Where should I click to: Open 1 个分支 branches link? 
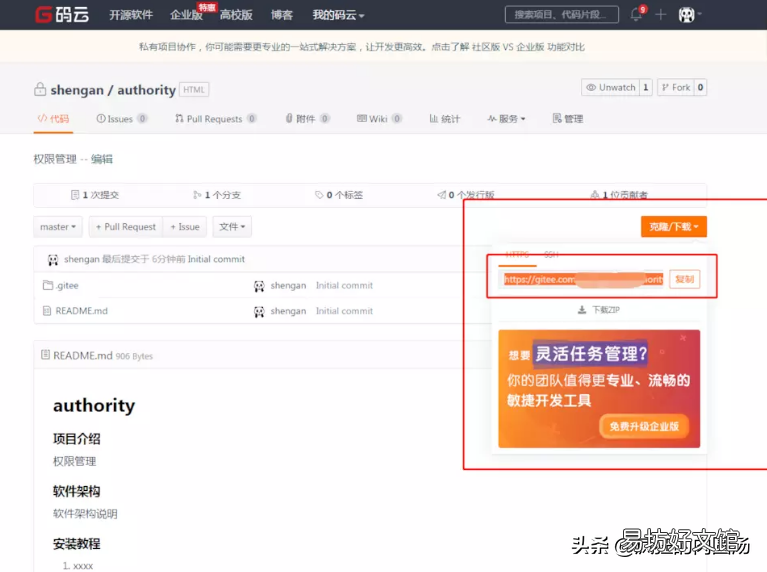pos(217,195)
